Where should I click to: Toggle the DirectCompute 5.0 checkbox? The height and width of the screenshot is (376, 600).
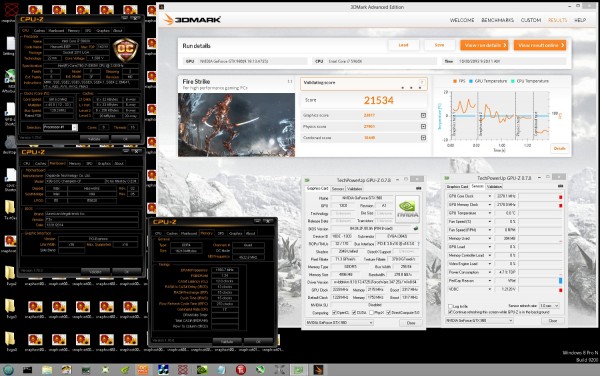point(389,313)
